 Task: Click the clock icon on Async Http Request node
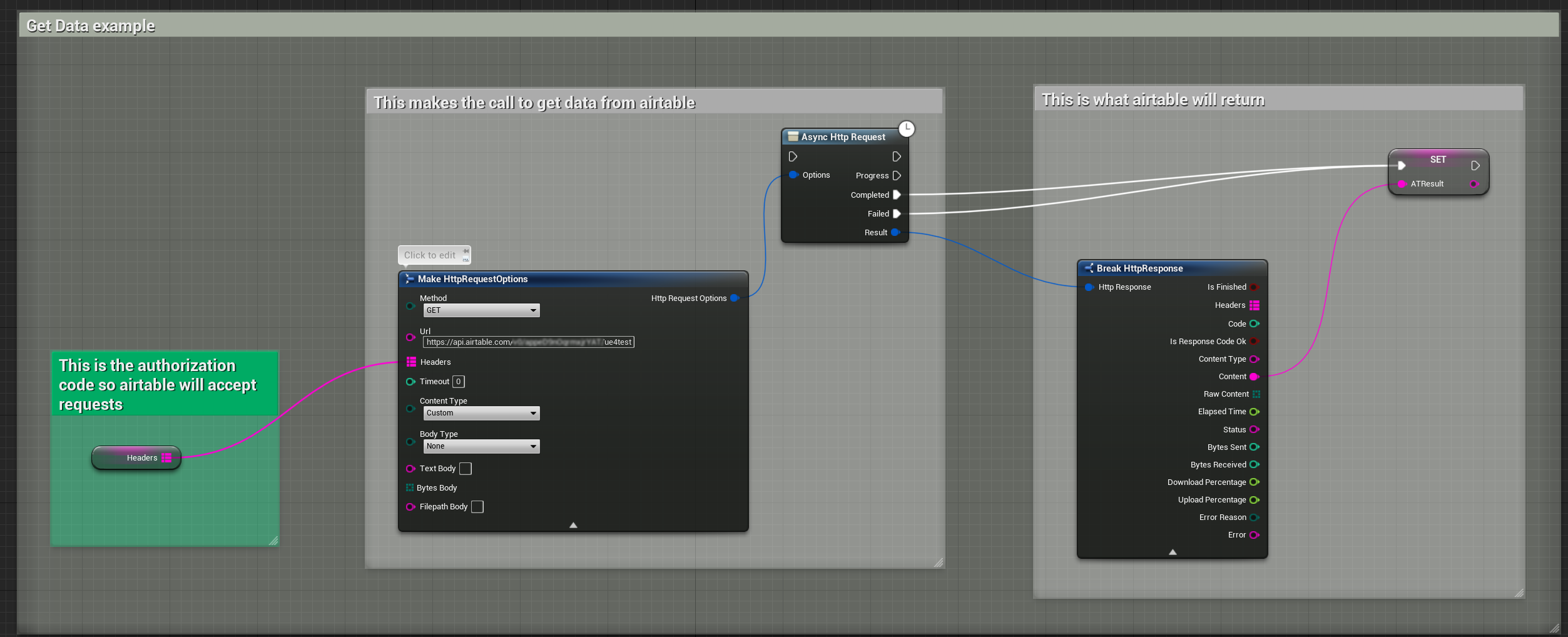click(x=906, y=128)
